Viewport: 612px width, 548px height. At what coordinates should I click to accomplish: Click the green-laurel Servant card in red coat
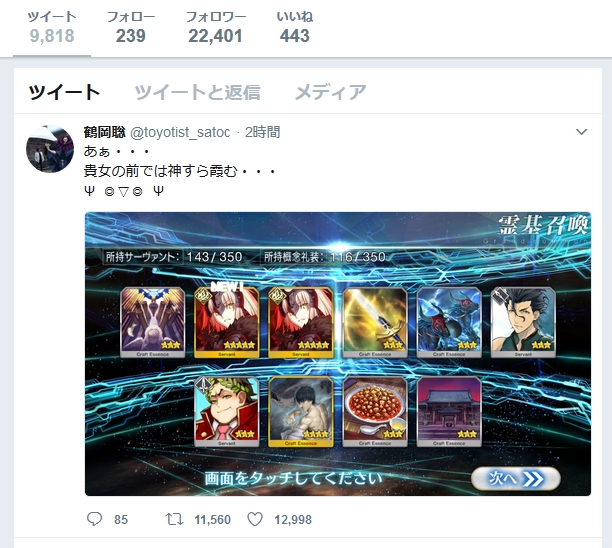pyautogui.click(x=226, y=411)
